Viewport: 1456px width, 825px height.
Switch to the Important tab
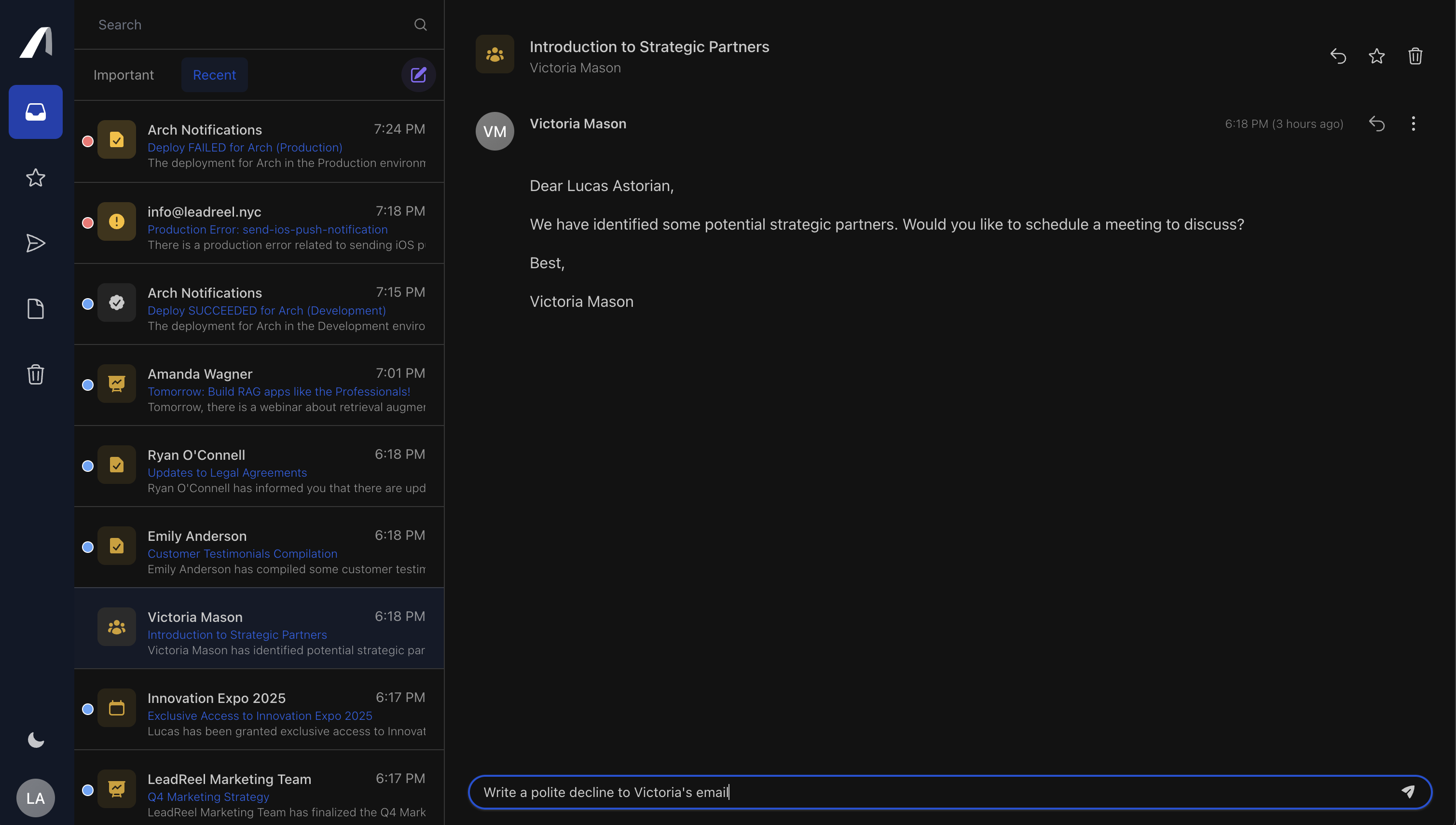(x=124, y=75)
